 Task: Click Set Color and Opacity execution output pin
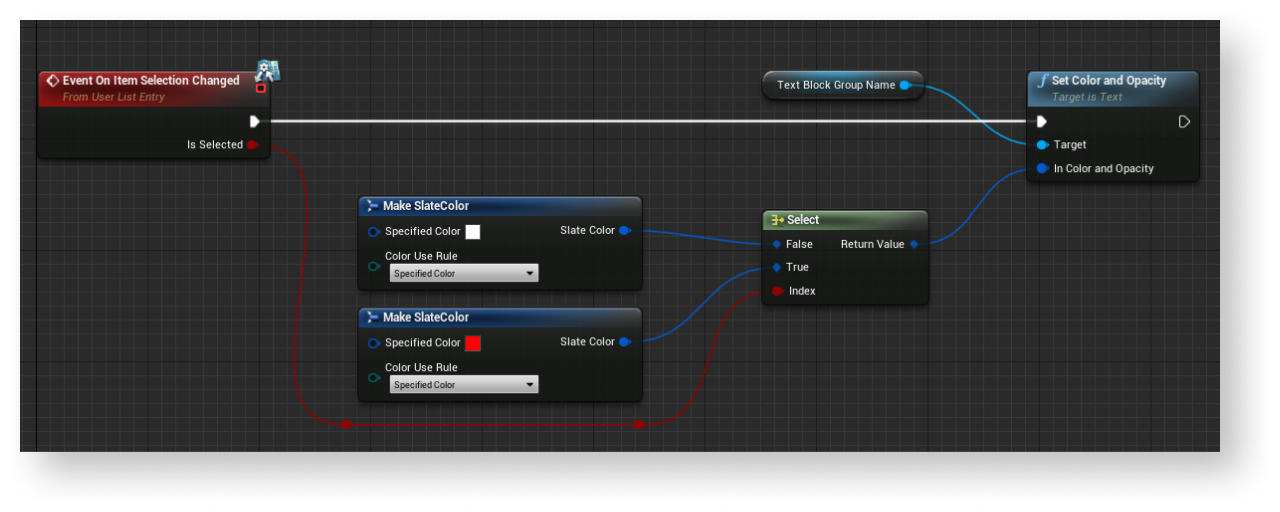coord(1184,121)
